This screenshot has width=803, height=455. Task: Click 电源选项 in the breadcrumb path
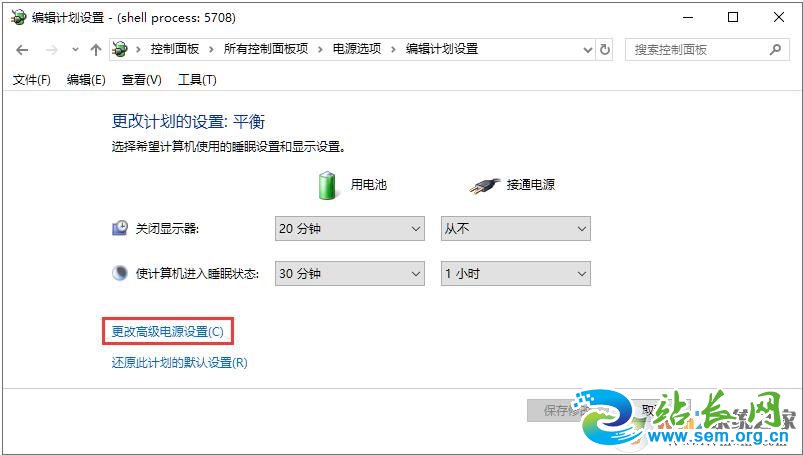click(357, 49)
